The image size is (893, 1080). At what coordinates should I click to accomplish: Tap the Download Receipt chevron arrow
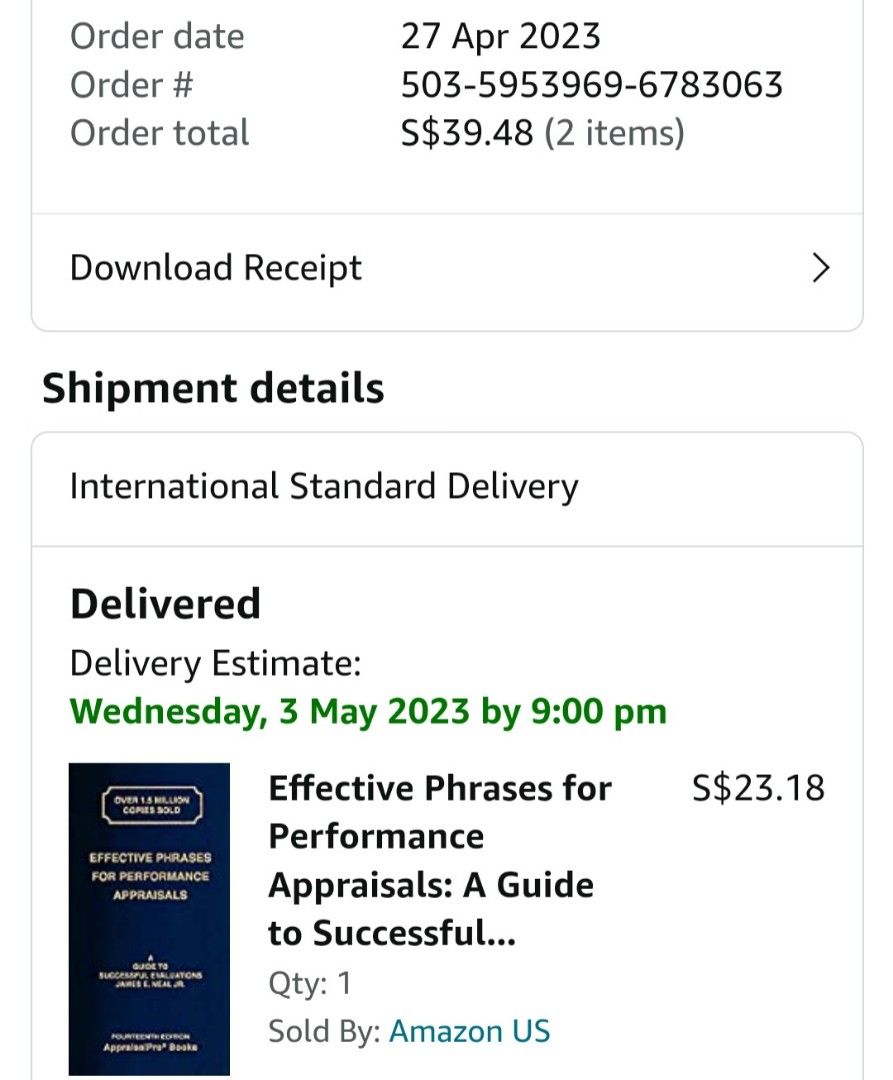pos(821,268)
